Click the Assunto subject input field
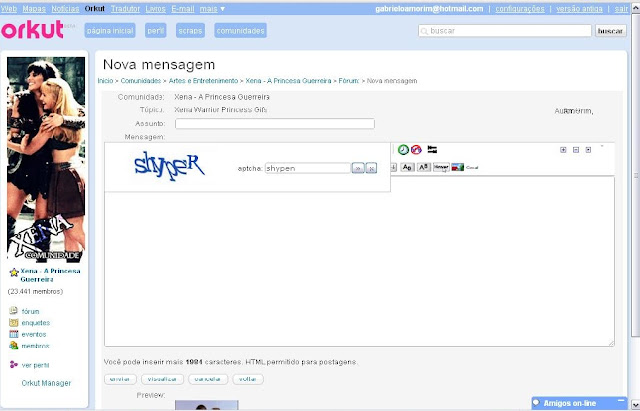Viewport: 640px width, 411px height. tap(275, 124)
